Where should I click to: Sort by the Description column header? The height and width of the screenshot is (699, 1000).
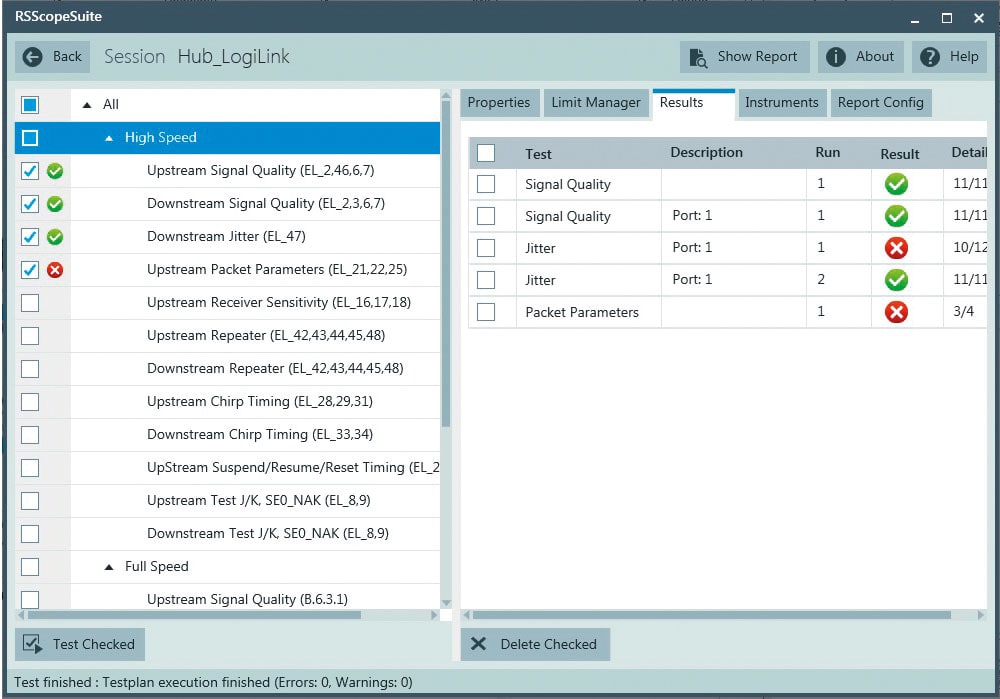706,152
